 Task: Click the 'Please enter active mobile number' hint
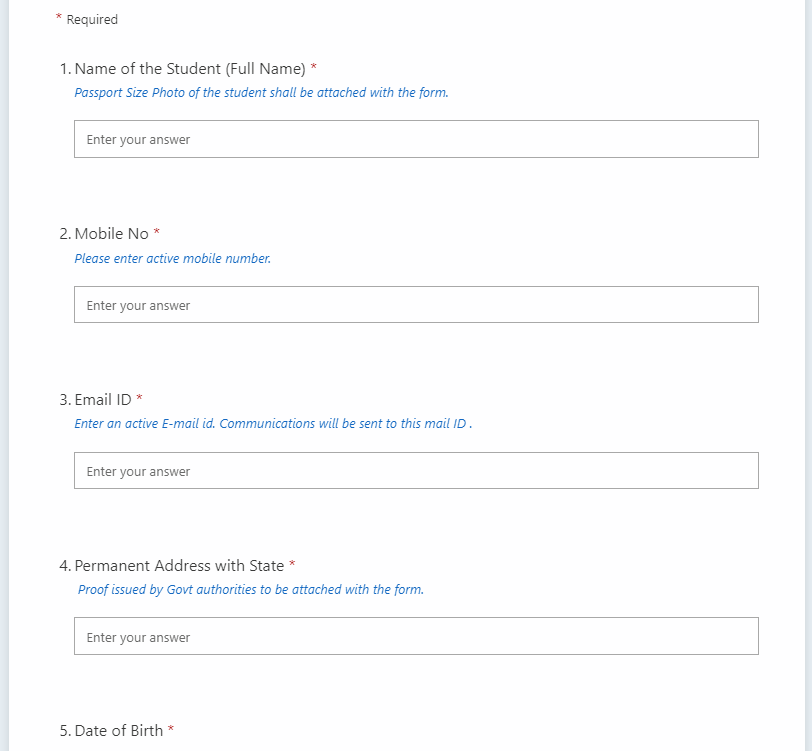(x=172, y=258)
